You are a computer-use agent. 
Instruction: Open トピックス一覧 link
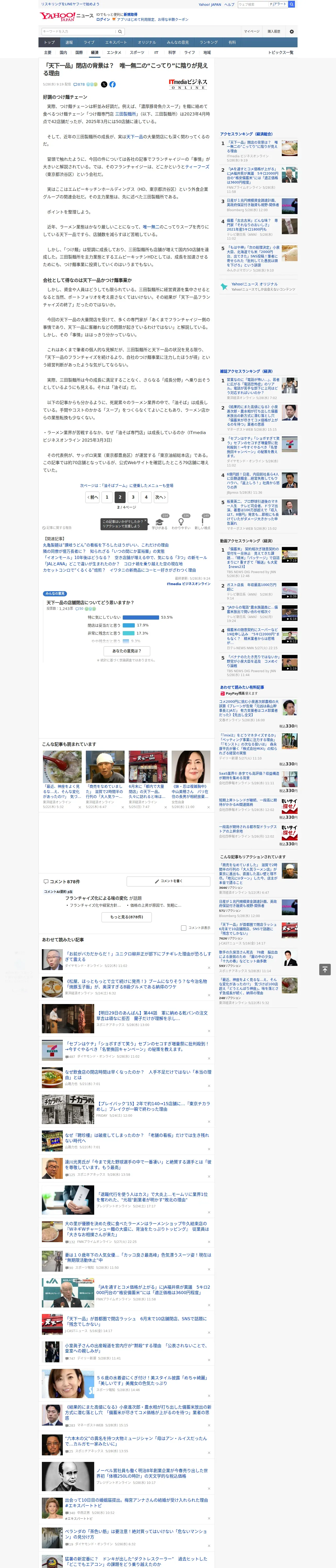[x=281, y=52]
